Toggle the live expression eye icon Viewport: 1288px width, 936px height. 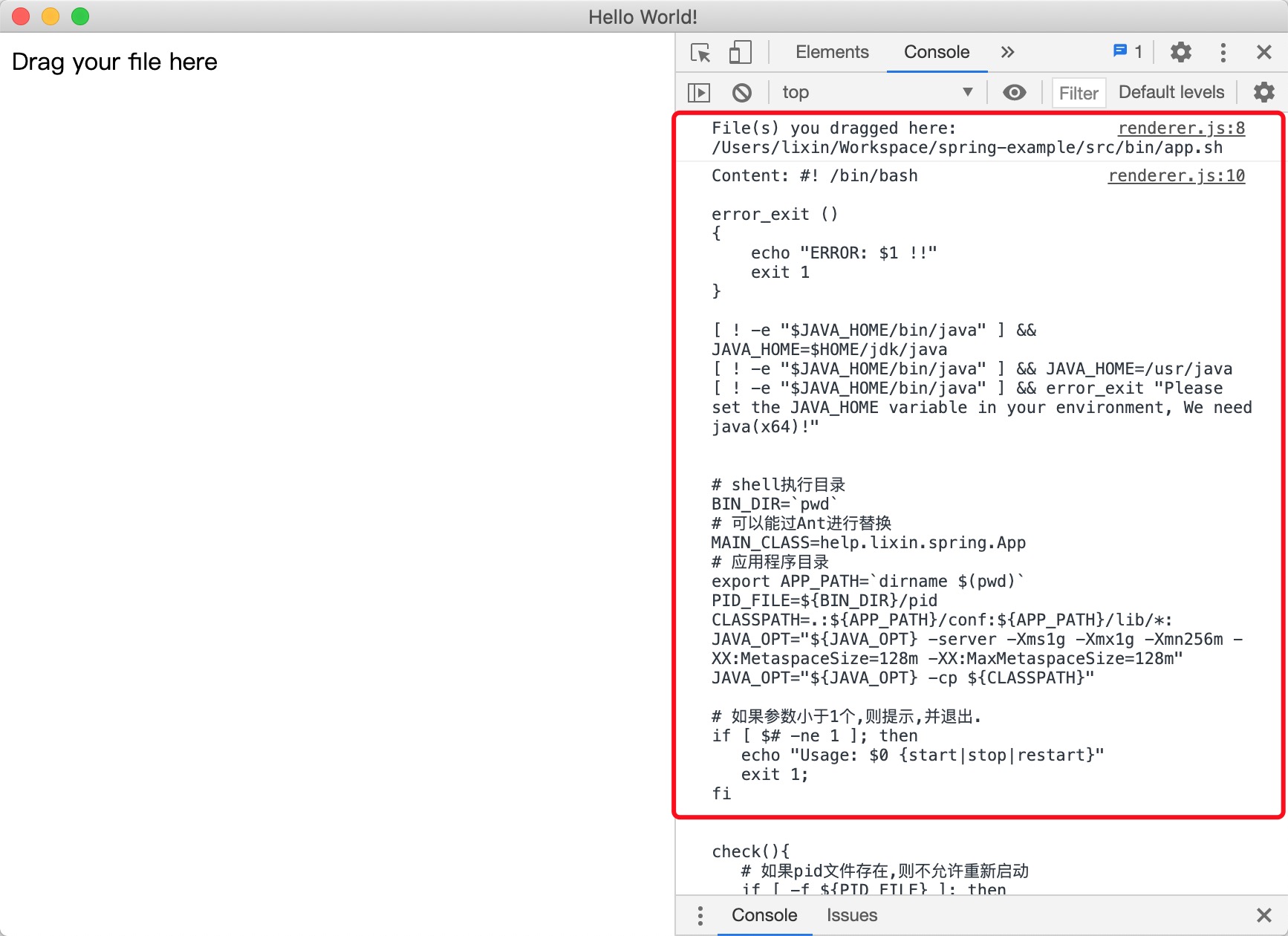coord(1015,92)
